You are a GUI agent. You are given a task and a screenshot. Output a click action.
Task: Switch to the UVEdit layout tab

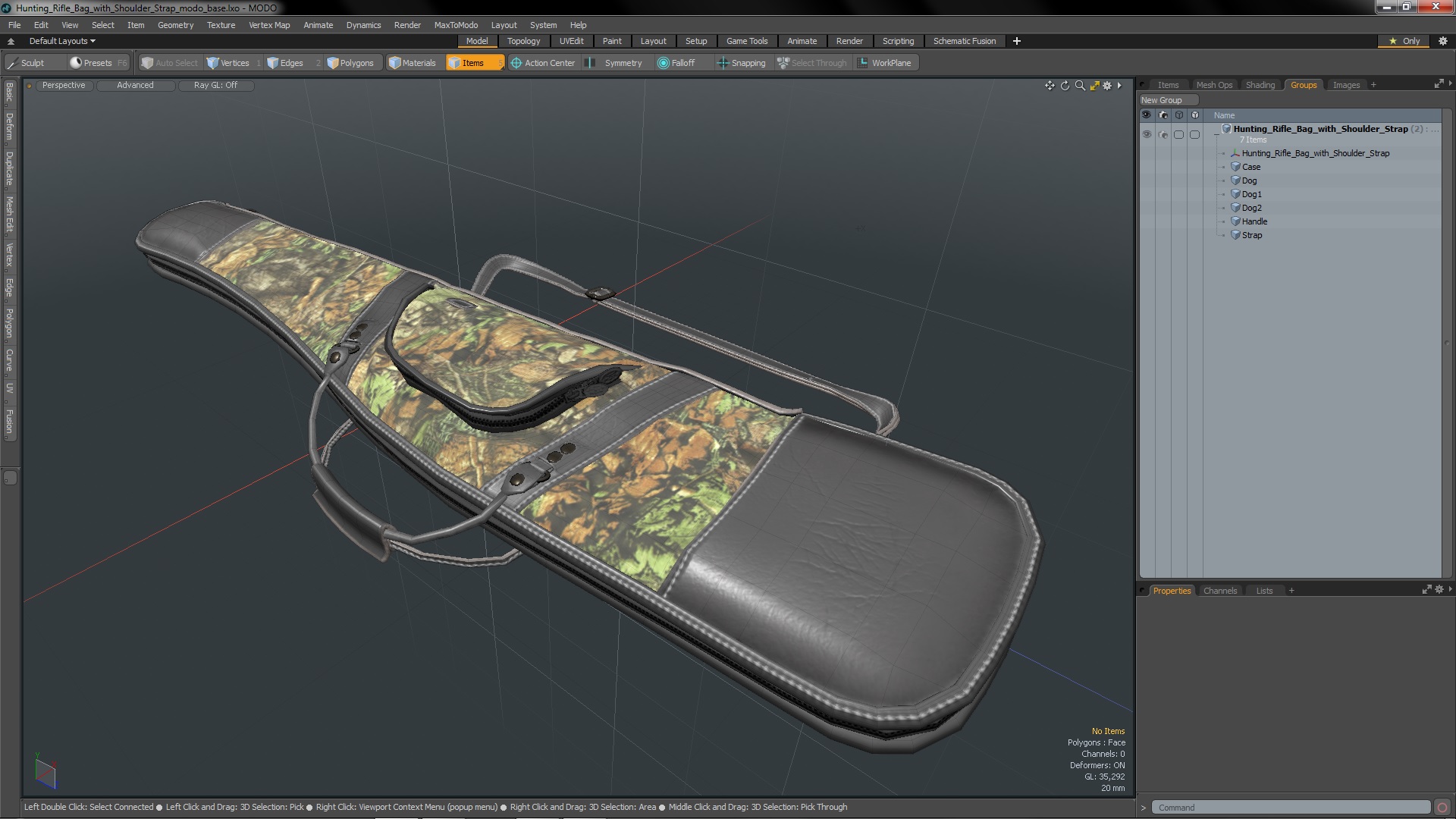coord(571,41)
